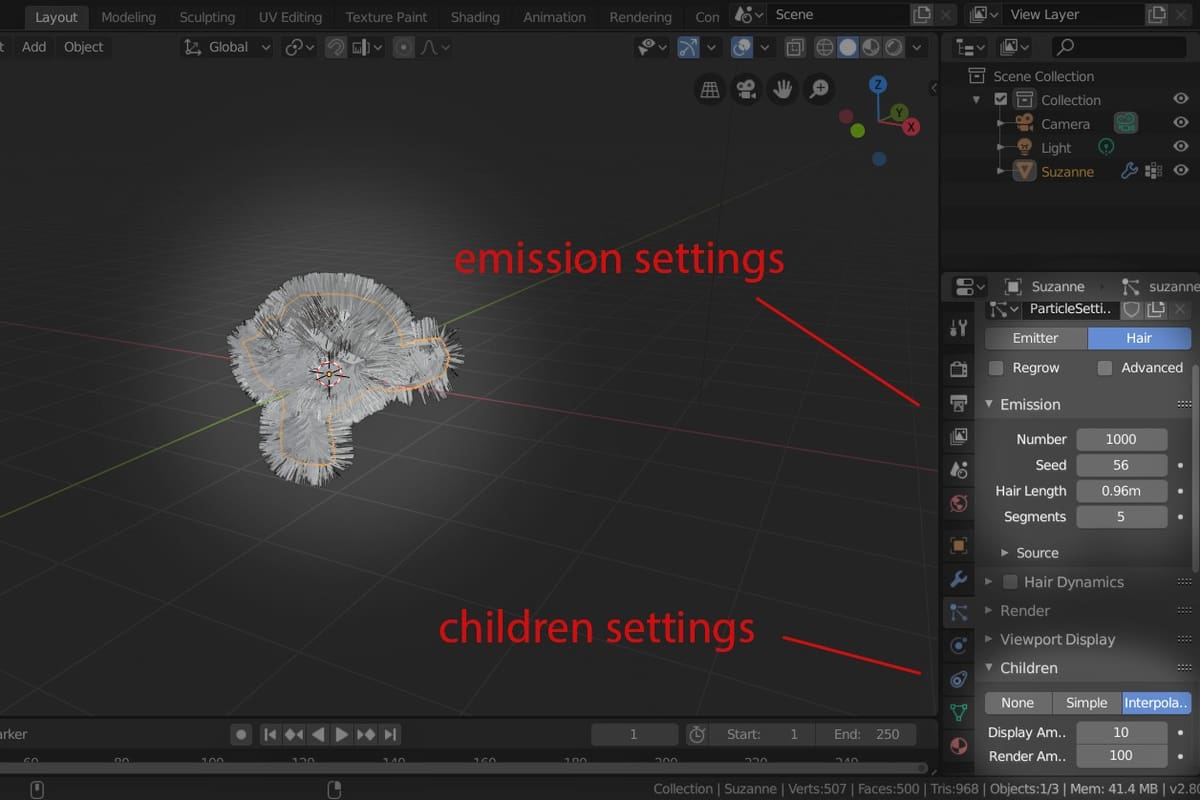
Task: Select the Simple children type
Action: click(x=1086, y=703)
